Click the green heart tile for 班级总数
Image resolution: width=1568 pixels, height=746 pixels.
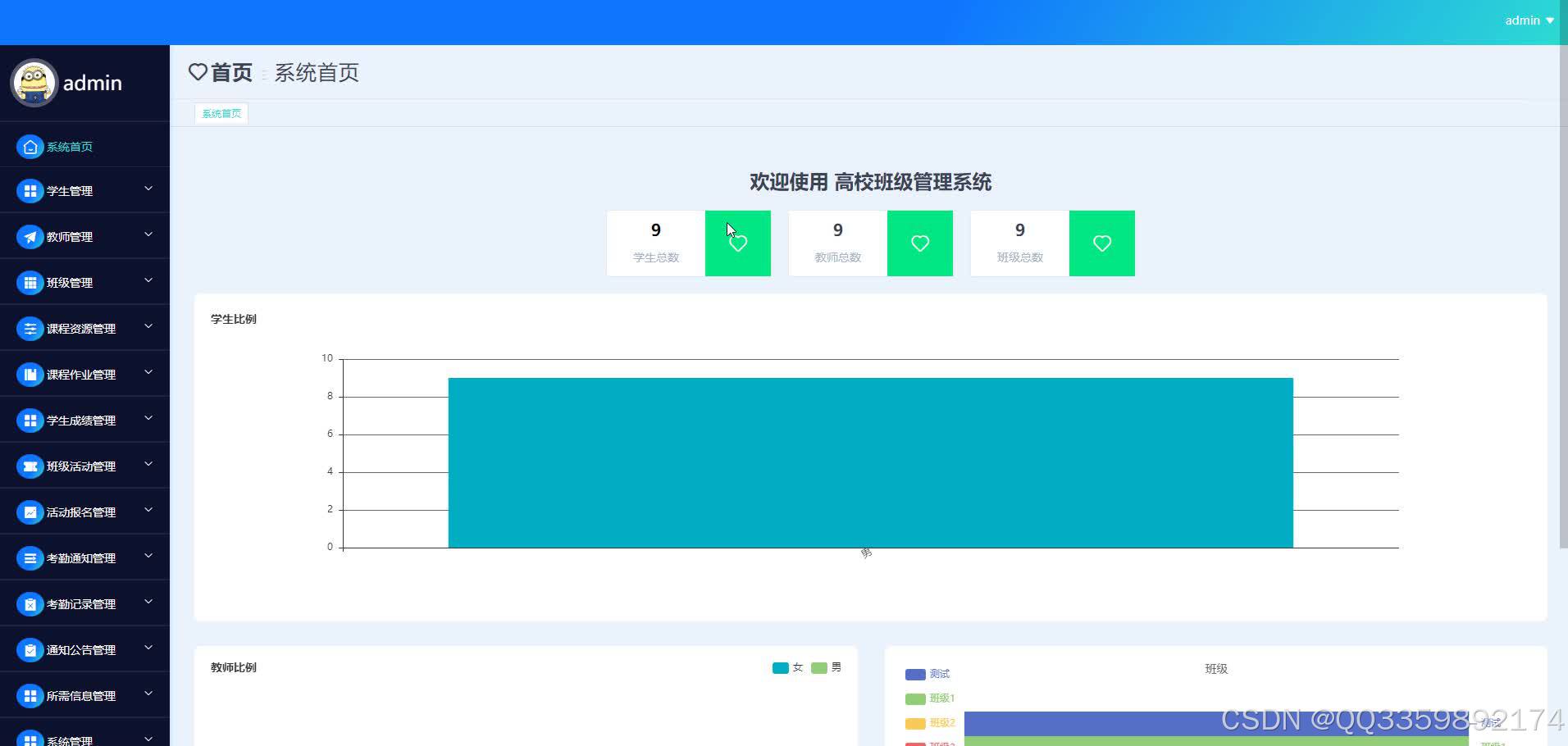click(x=1102, y=243)
